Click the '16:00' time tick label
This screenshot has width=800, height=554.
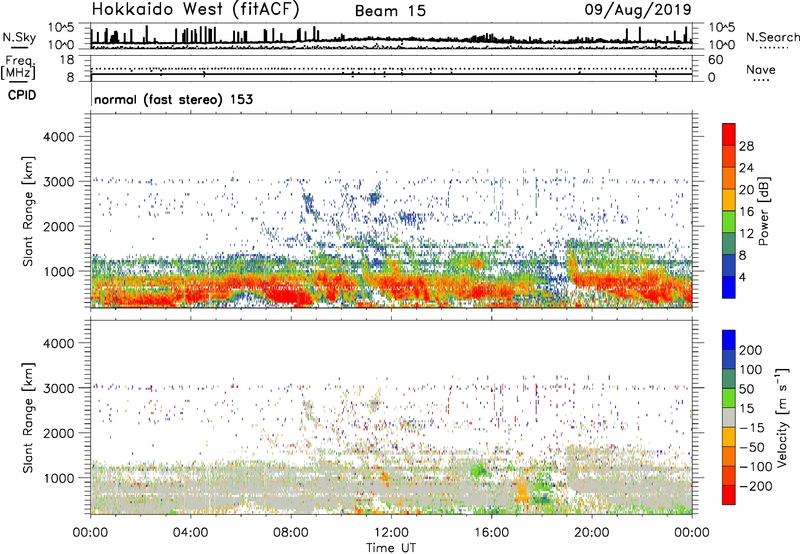click(491, 533)
